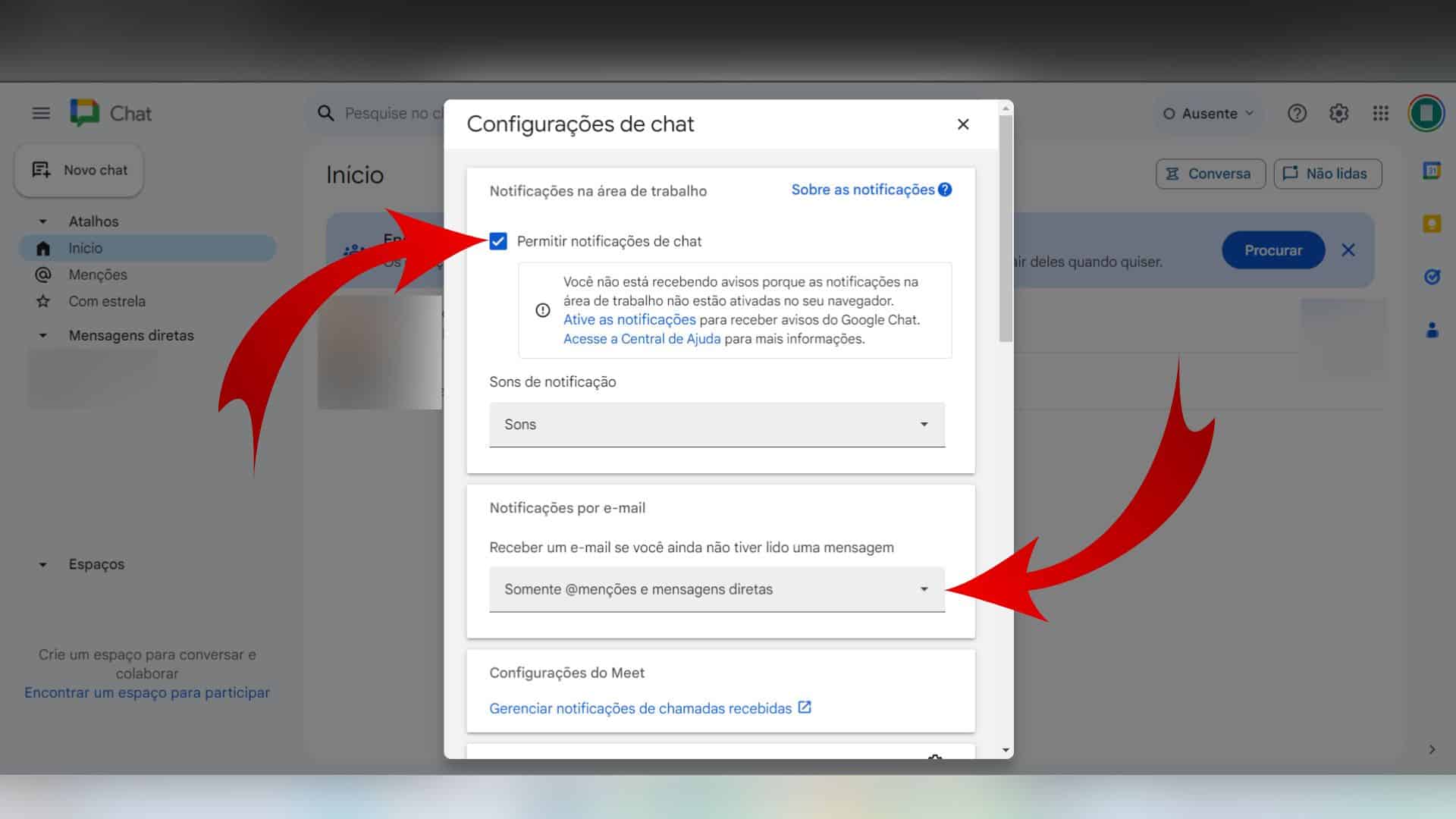Select the Menções menu item

98,273
